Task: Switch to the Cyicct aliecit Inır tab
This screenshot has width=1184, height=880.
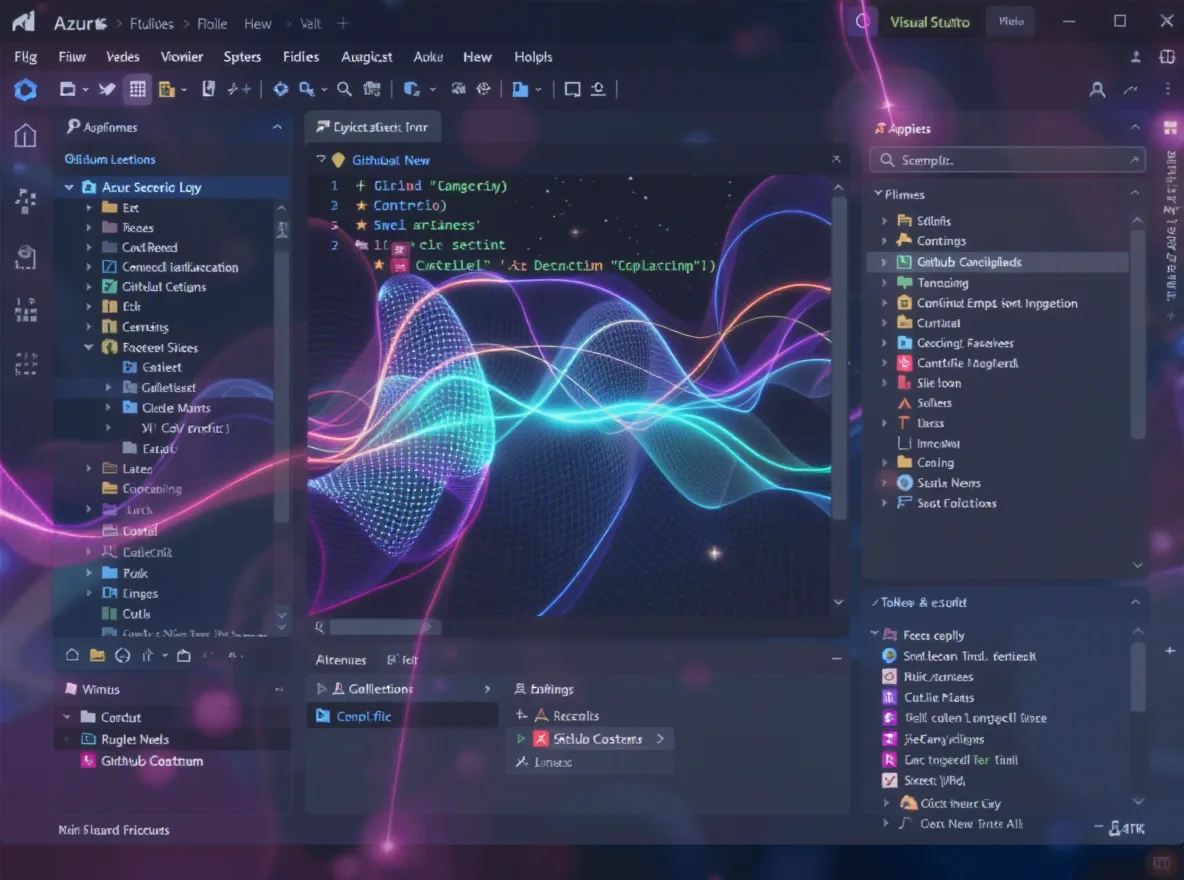Action: pyautogui.click(x=372, y=127)
